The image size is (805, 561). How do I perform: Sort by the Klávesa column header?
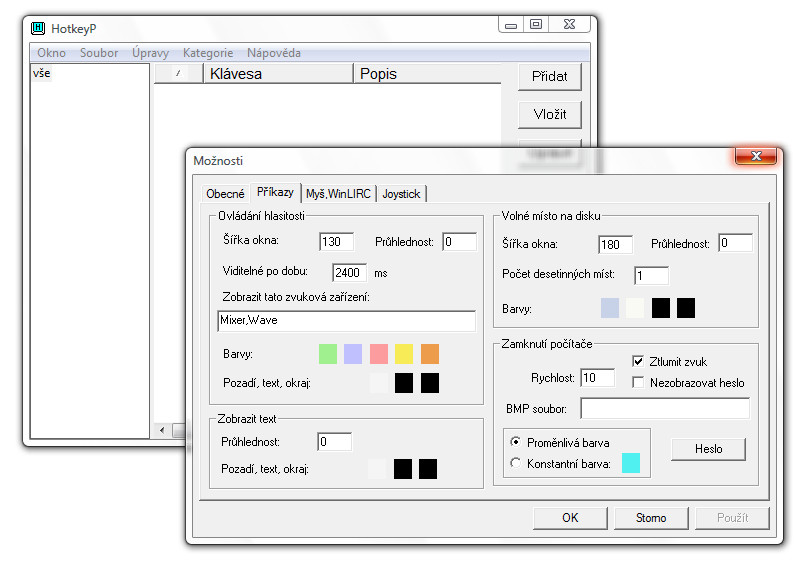[279, 73]
